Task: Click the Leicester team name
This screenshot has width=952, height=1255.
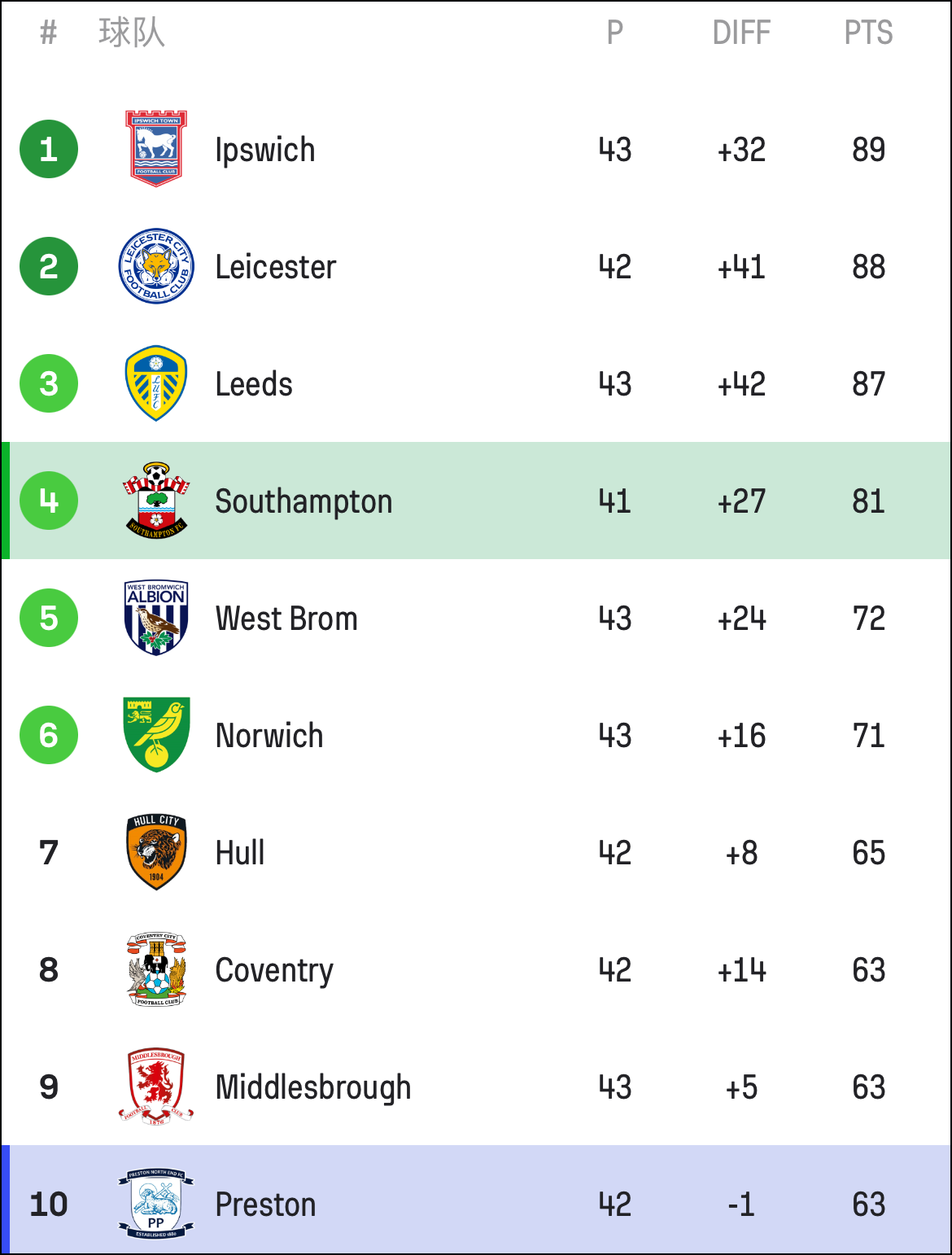Action: (x=276, y=267)
